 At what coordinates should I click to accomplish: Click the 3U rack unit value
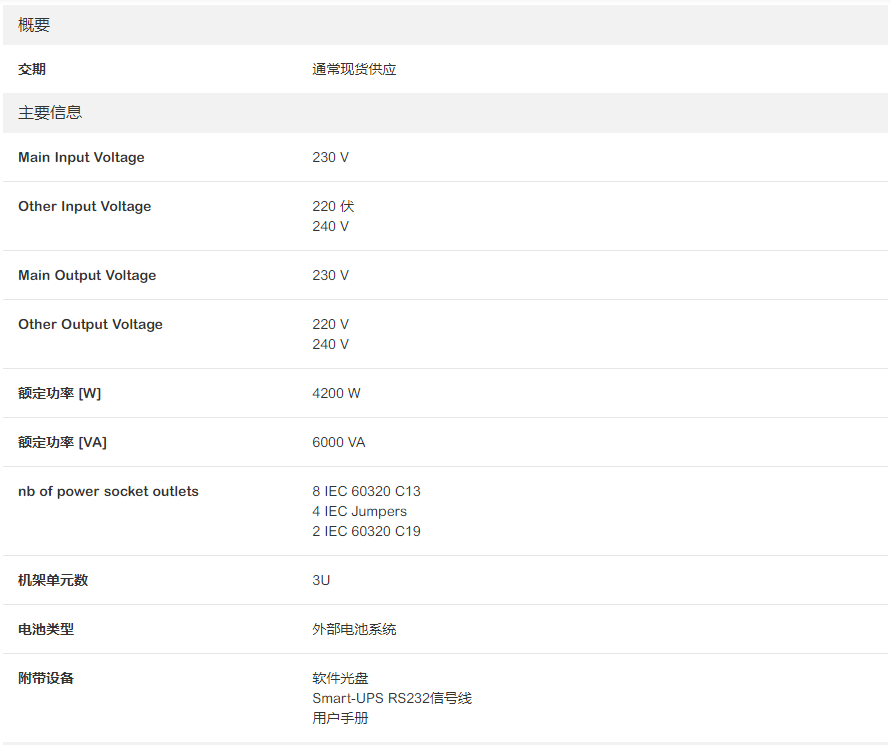point(321,580)
